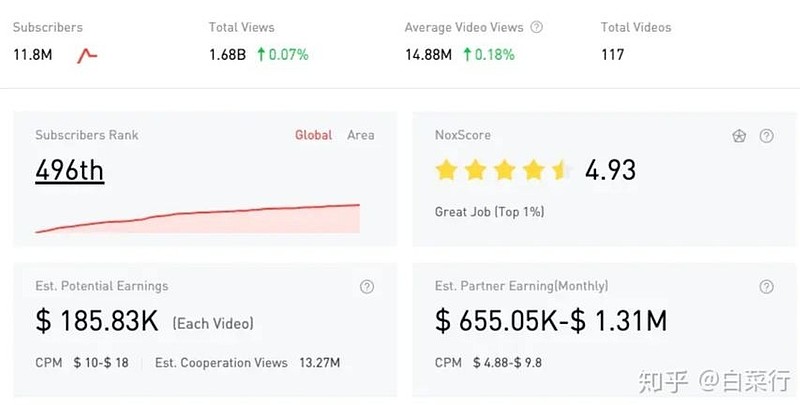Screen dimensions: 800x405
Task: Click the 11.8M subscribers value
Action: (32, 55)
